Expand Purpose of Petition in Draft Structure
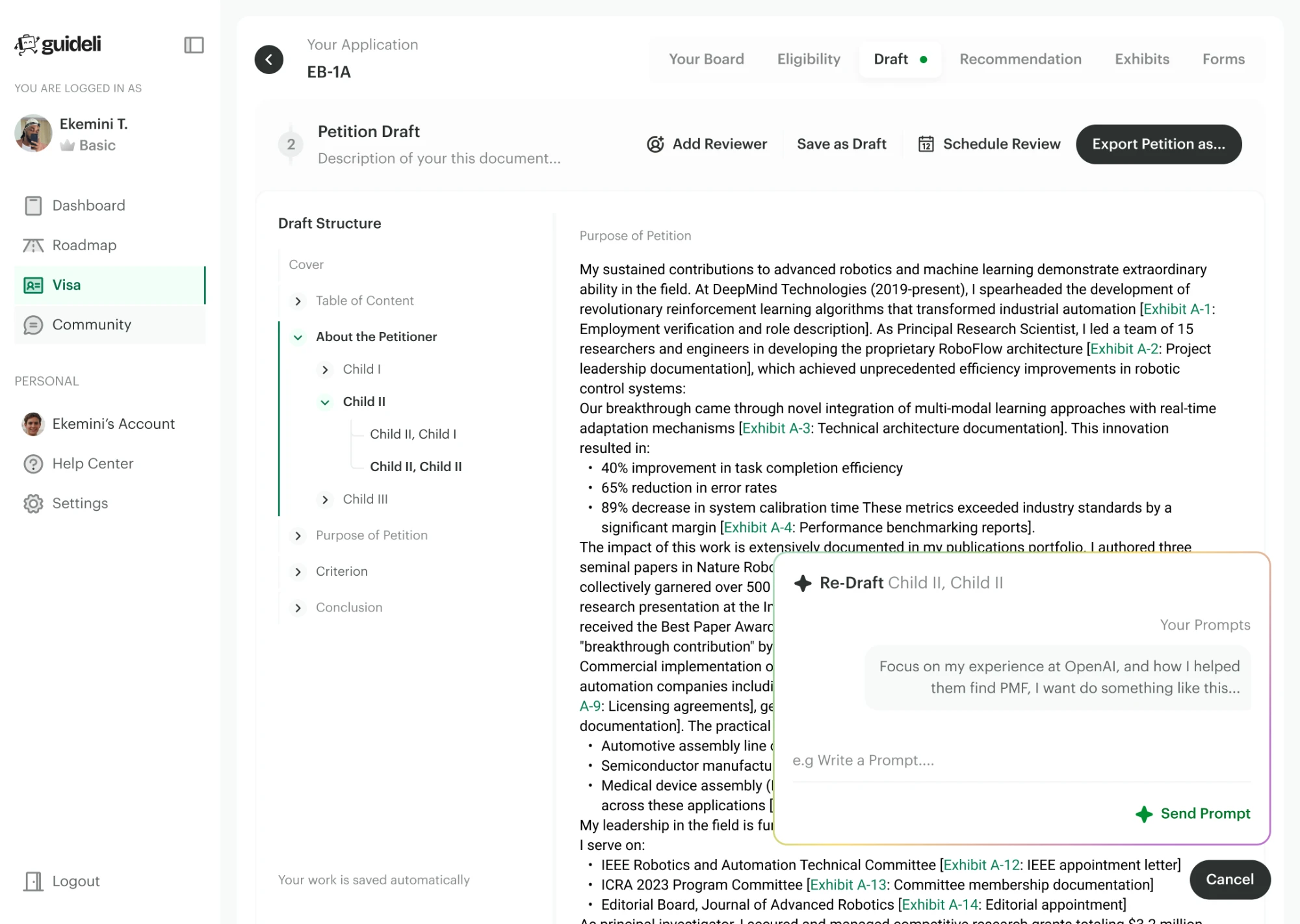The width and height of the screenshot is (1300, 924). click(298, 535)
